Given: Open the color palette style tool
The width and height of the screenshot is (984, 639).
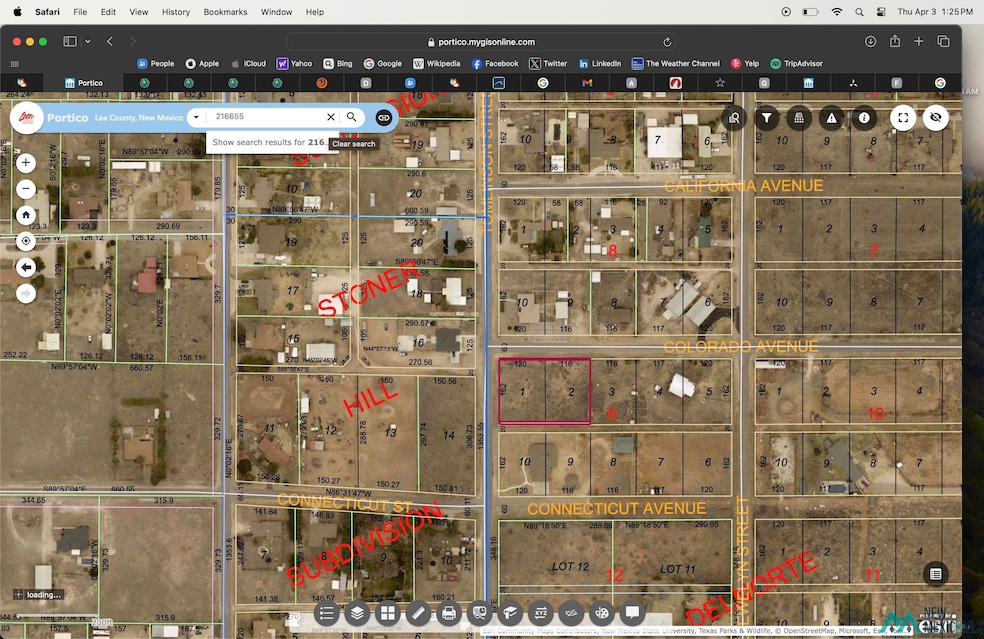Looking at the screenshot, I should click(602, 613).
